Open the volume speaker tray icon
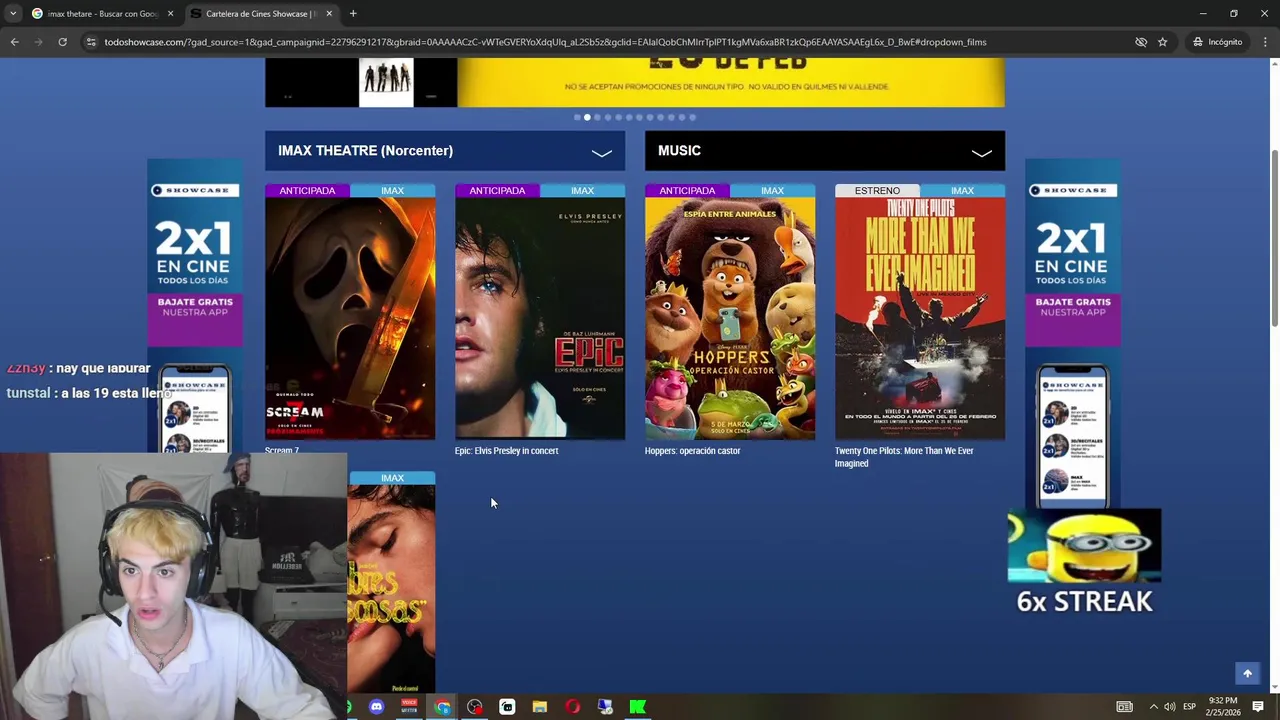Image resolution: width=1280 pixels, height=720 pixels. [1170, 707]
